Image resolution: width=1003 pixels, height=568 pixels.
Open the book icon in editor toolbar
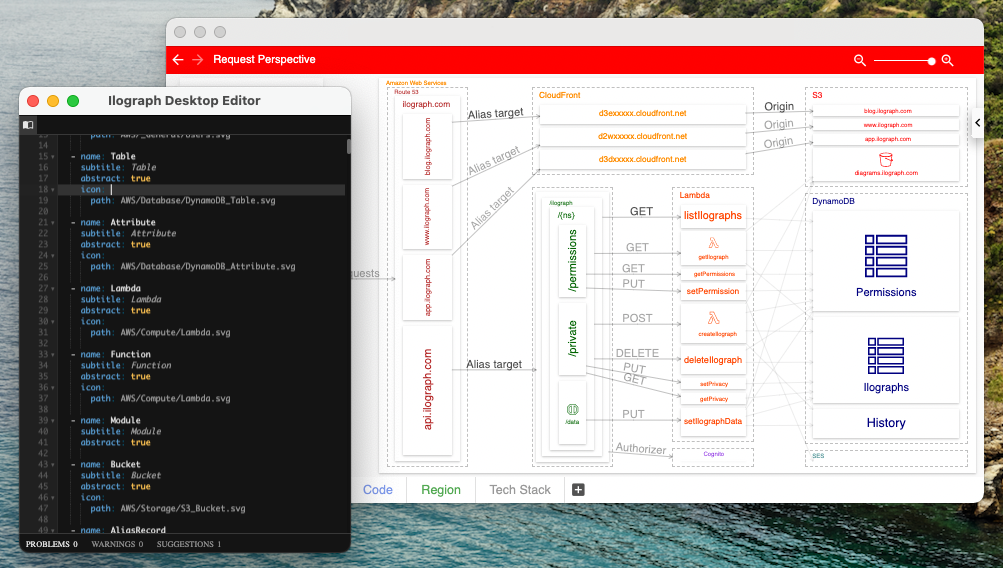(28, 125)
